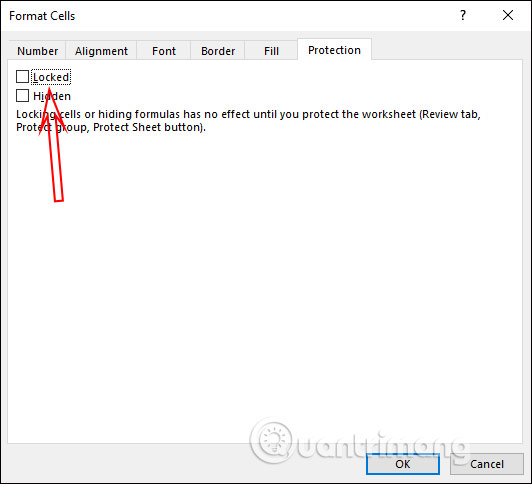Image resolution: width=532 pixels, height=484 pixels.
Task: Open the Alignment tab
Action: coord(101,51)
